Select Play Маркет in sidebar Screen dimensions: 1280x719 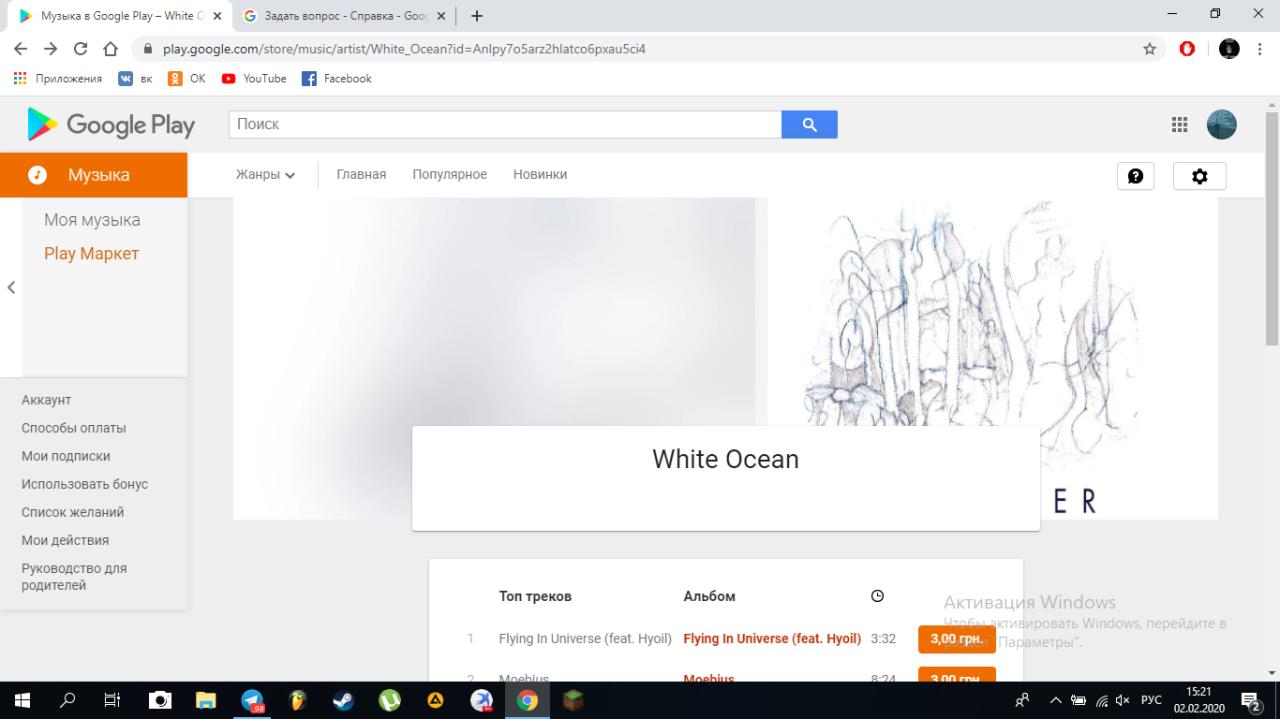pos(91,254)
